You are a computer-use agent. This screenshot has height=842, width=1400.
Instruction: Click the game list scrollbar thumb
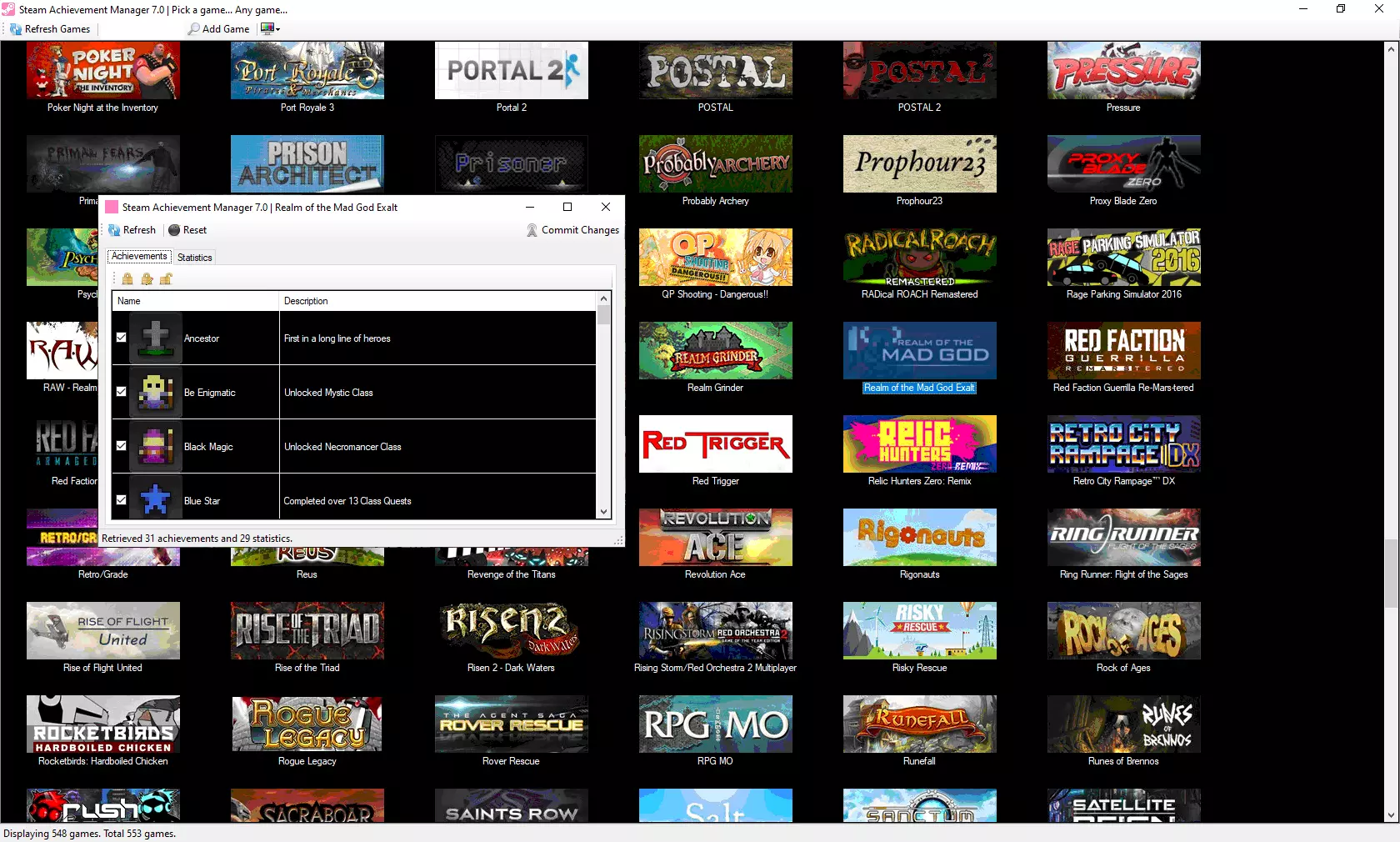click(x=1391, y=574)
